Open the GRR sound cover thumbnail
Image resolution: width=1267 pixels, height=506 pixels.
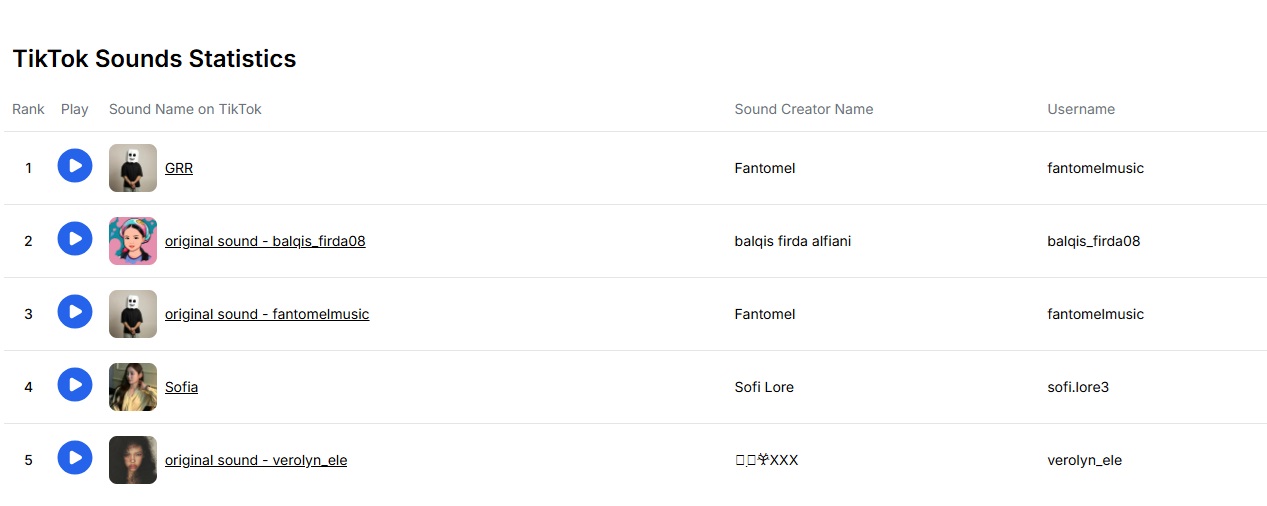[133, 168]
